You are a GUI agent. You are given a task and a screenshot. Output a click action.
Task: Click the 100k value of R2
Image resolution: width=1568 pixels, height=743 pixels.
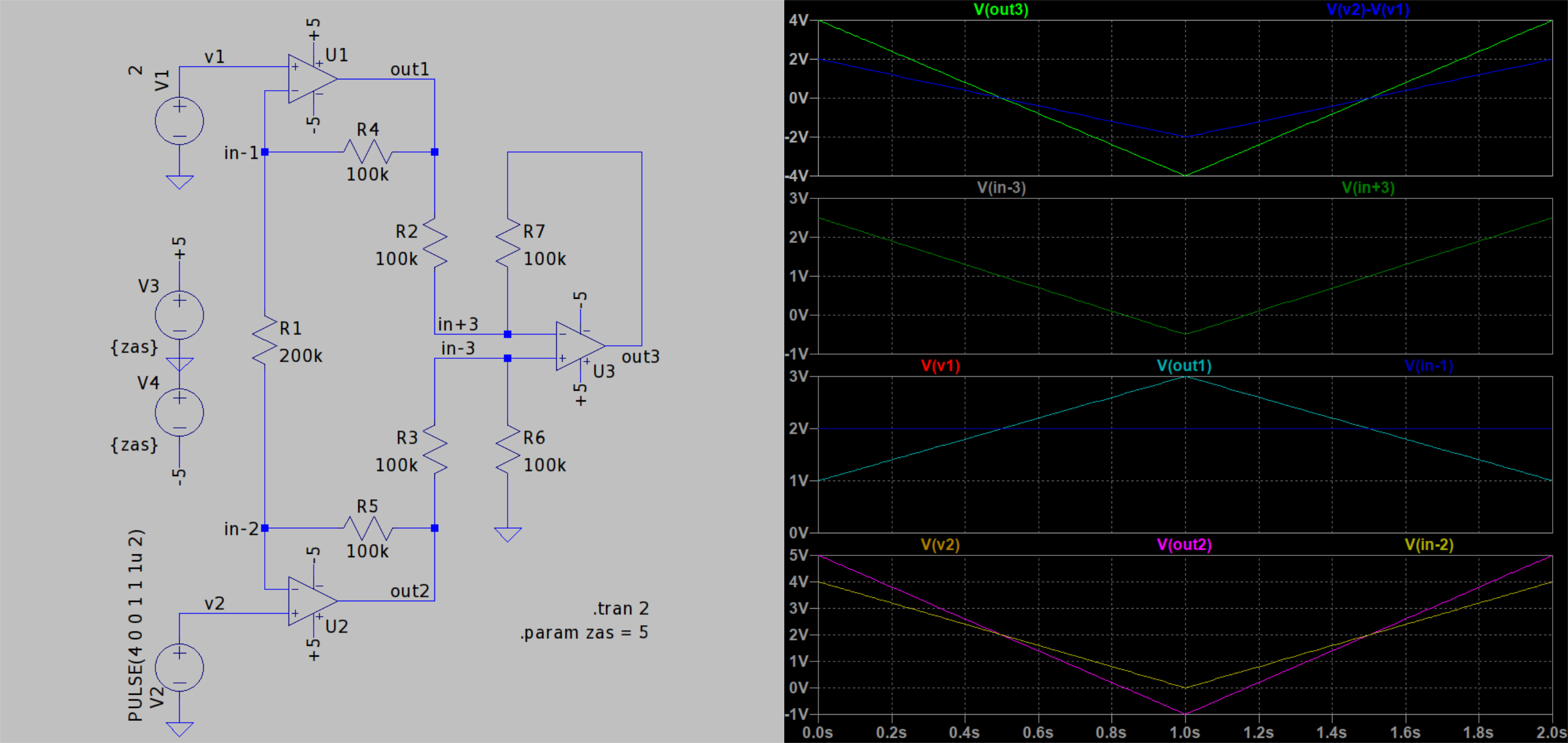pos(396,259)
